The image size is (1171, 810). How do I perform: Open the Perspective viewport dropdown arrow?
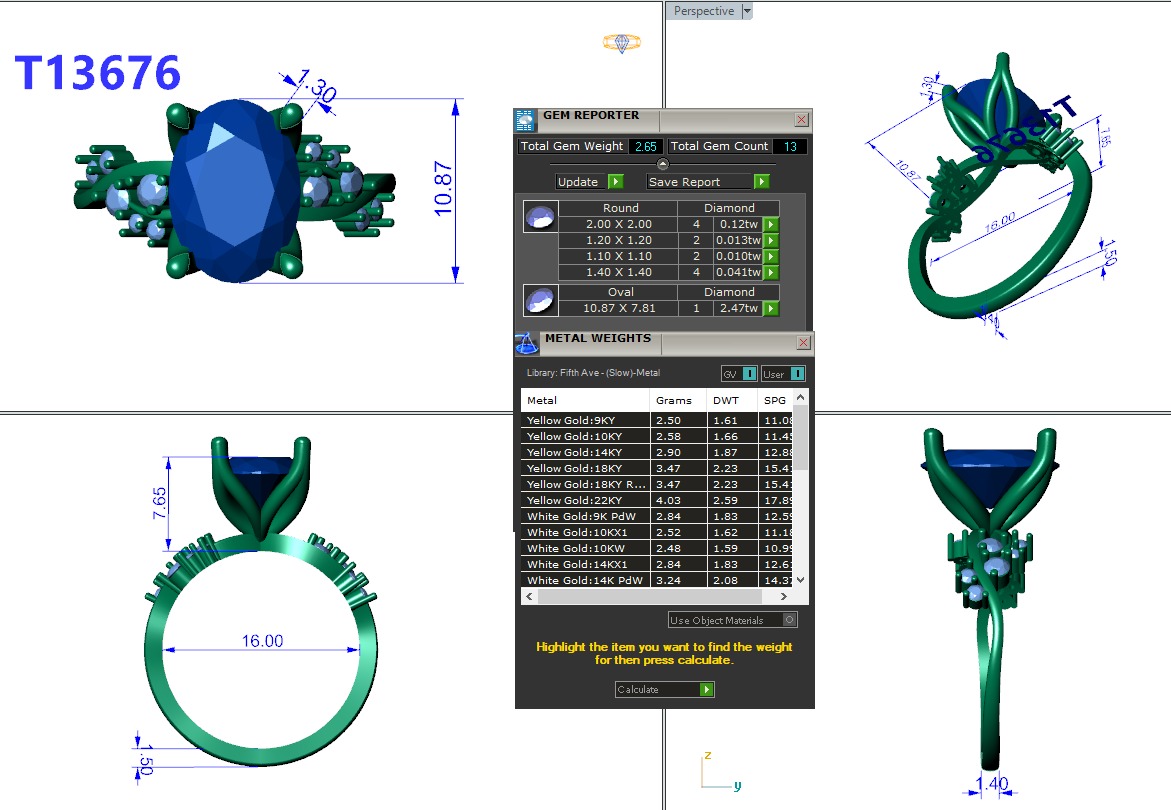[x=747, y=11]
